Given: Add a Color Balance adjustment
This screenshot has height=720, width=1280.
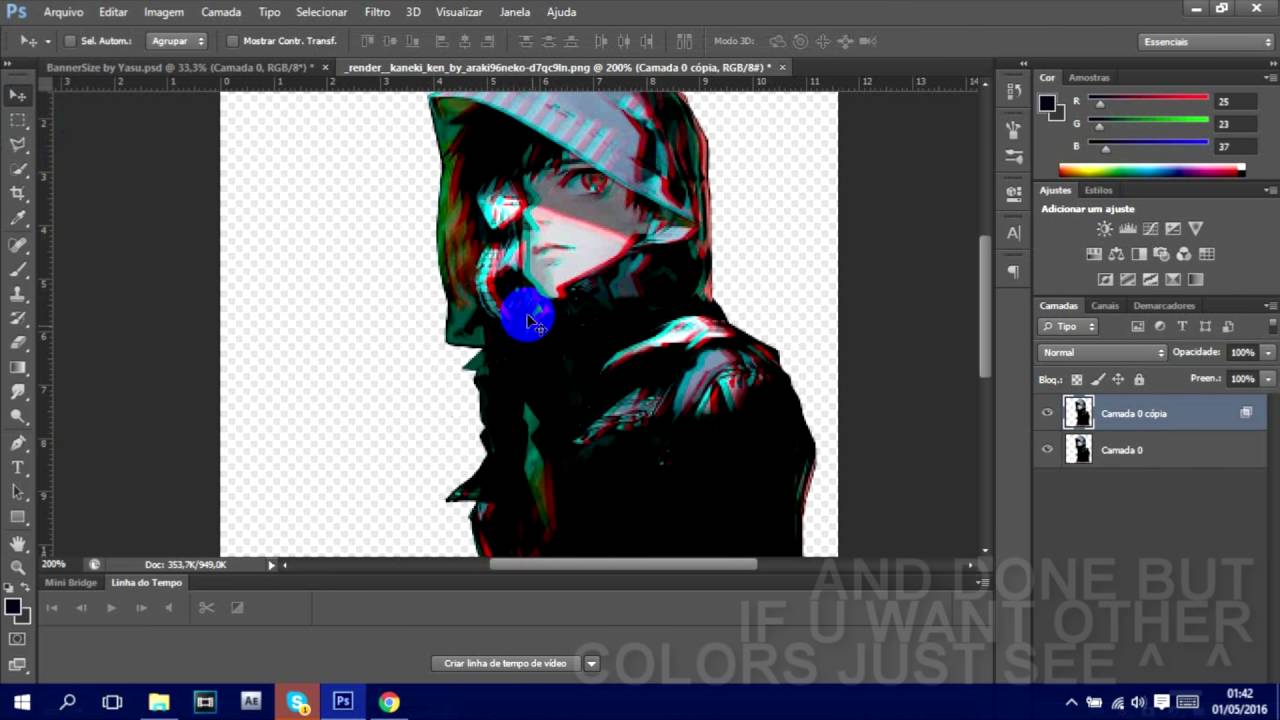Looking at the screenshot, I should coord(1116,254).
